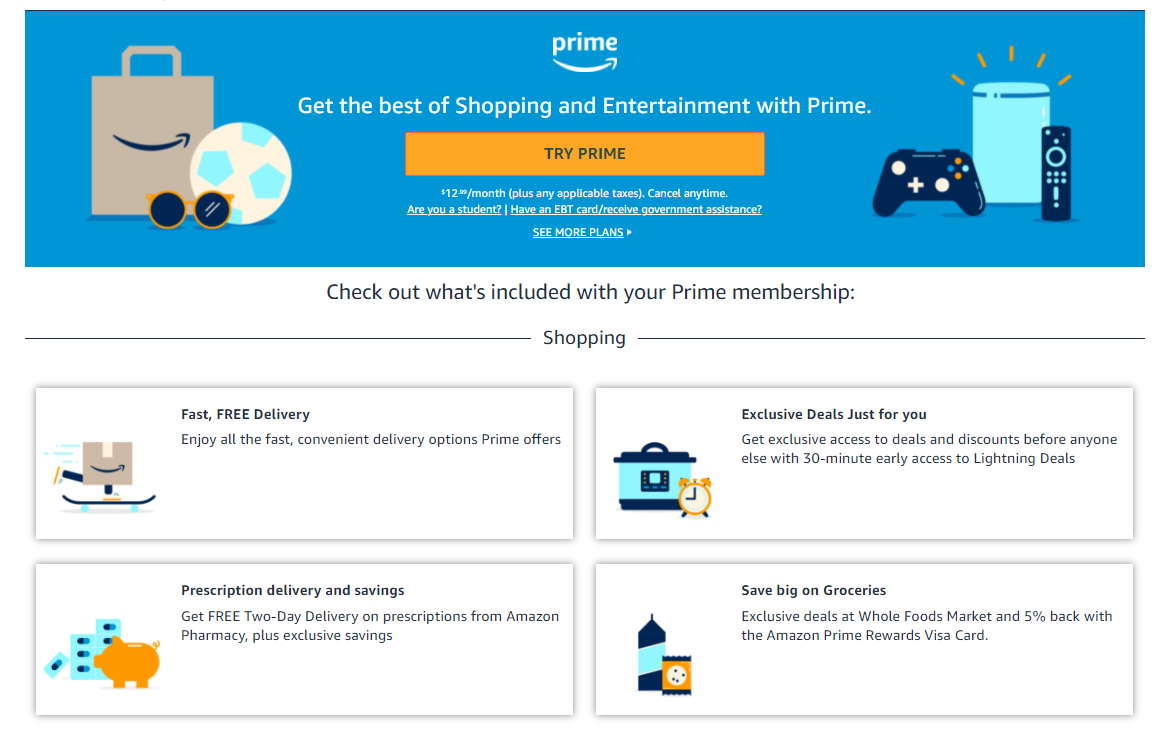Select the Prescription delivery and savings card

[x=305, y=639]
